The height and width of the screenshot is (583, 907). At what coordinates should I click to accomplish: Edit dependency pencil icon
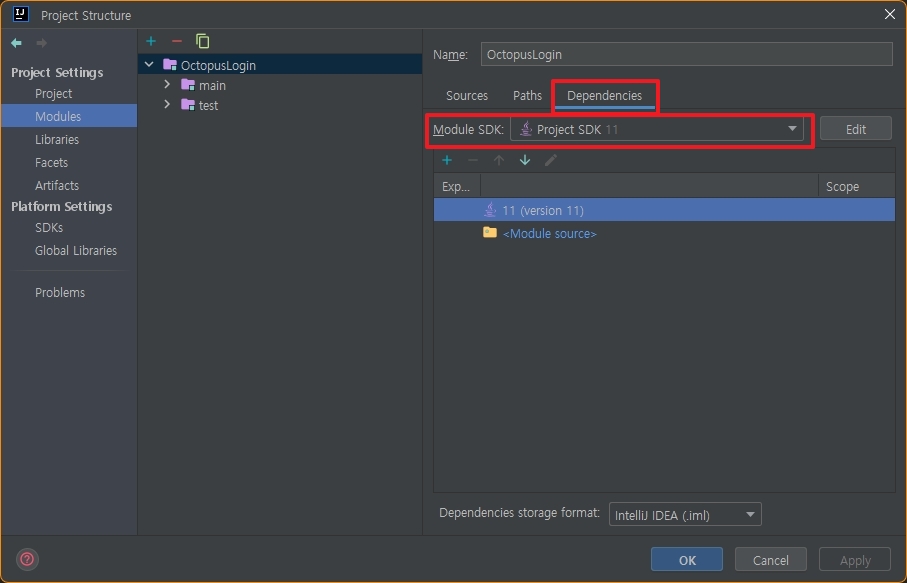(x=551, y=160)
